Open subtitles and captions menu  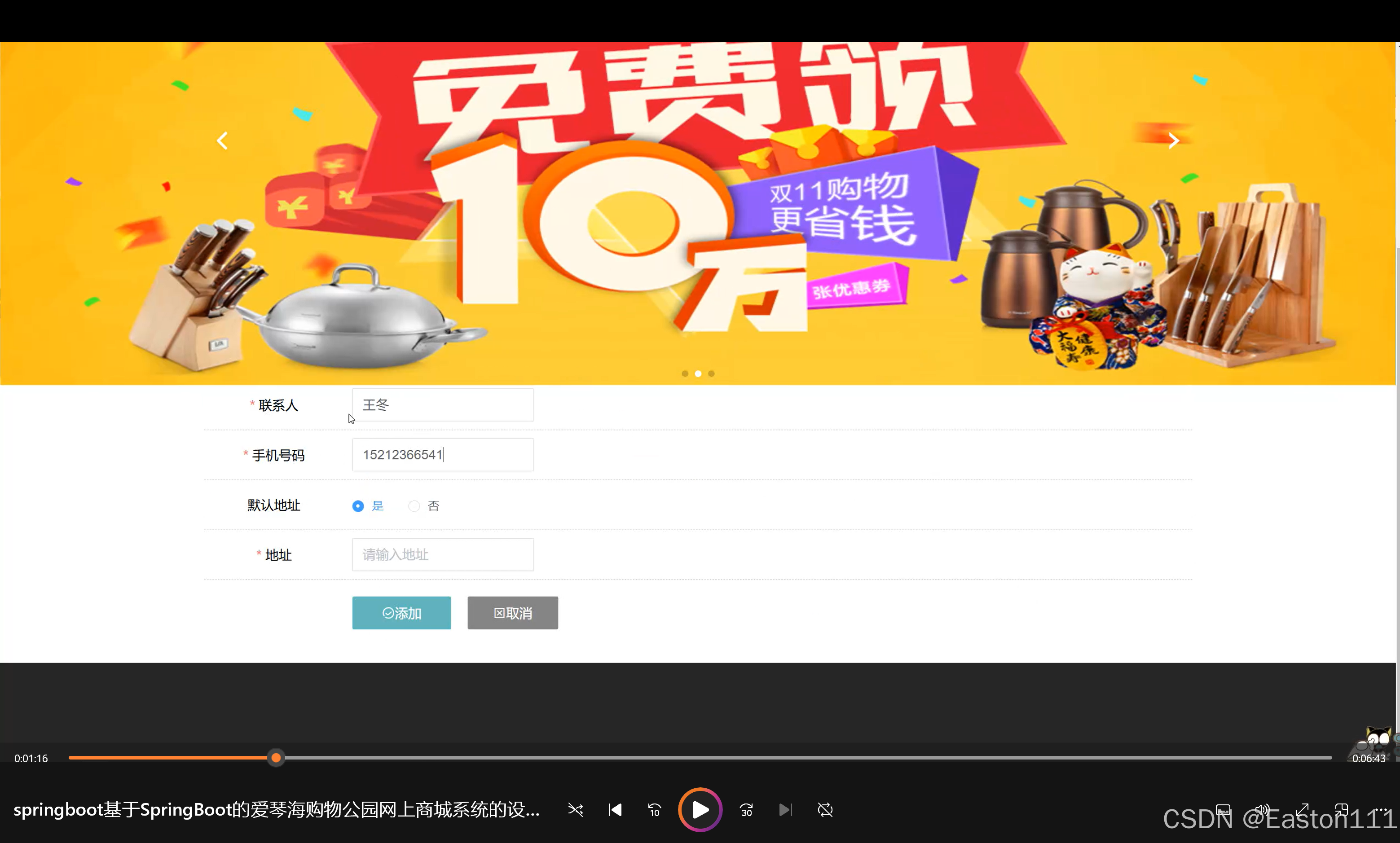click(x=1223, y=809)
